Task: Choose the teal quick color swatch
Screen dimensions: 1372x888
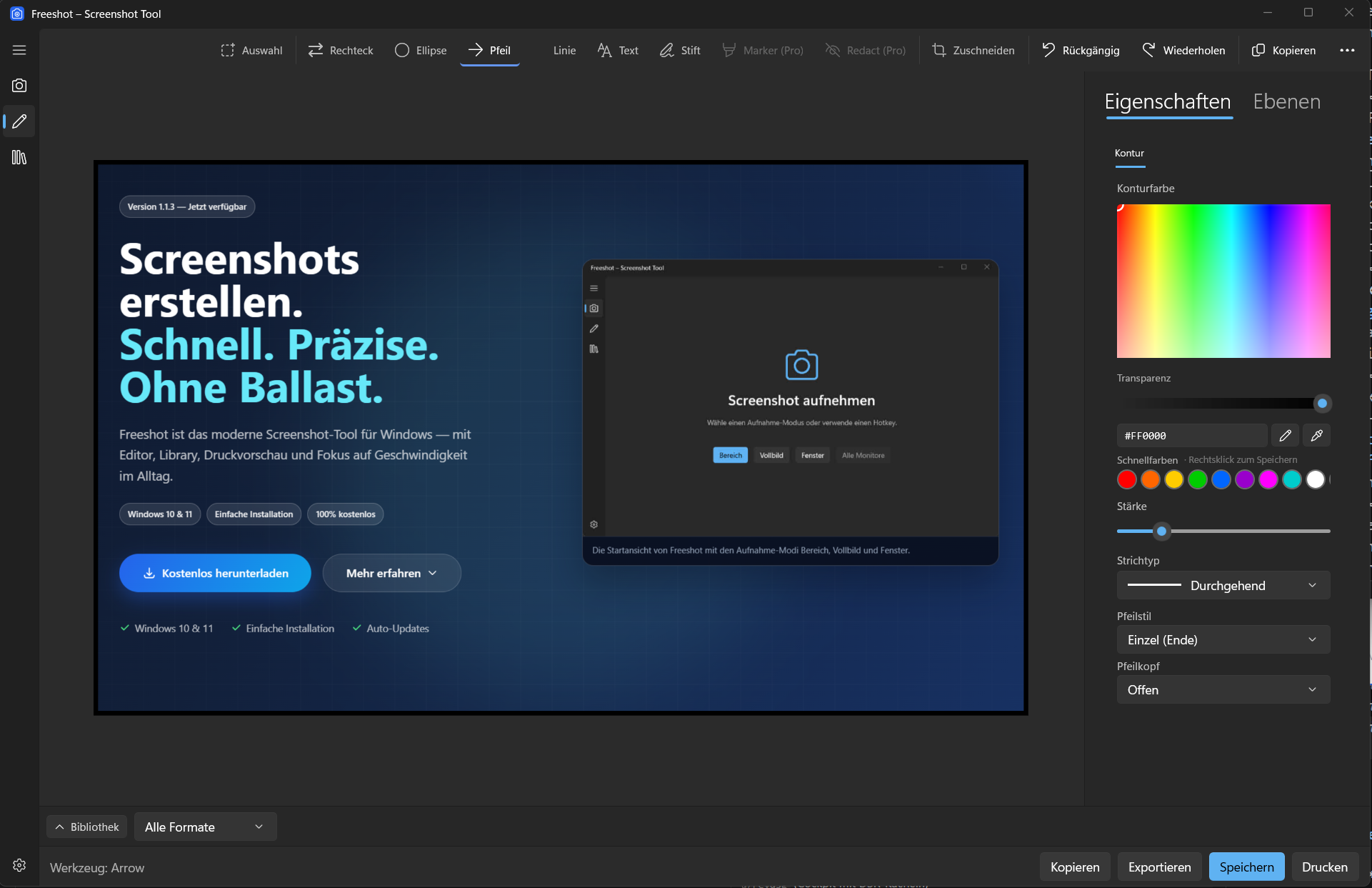Action: click(1291, 480)
